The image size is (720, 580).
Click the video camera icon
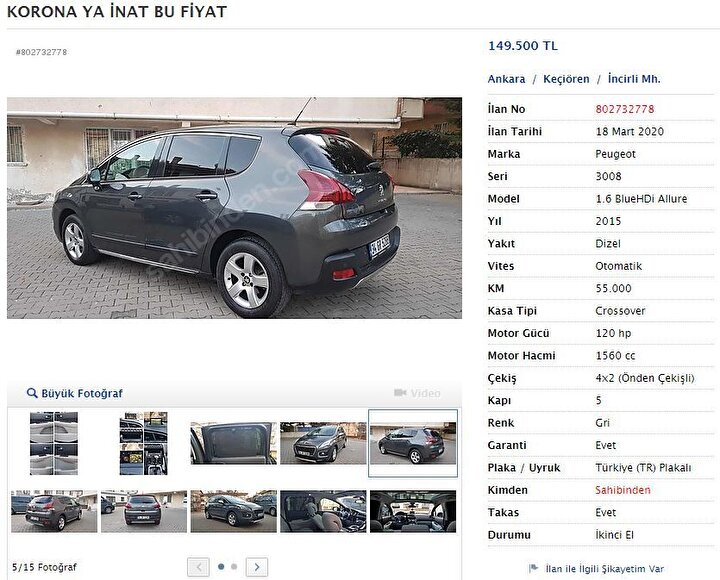[400, 393]
